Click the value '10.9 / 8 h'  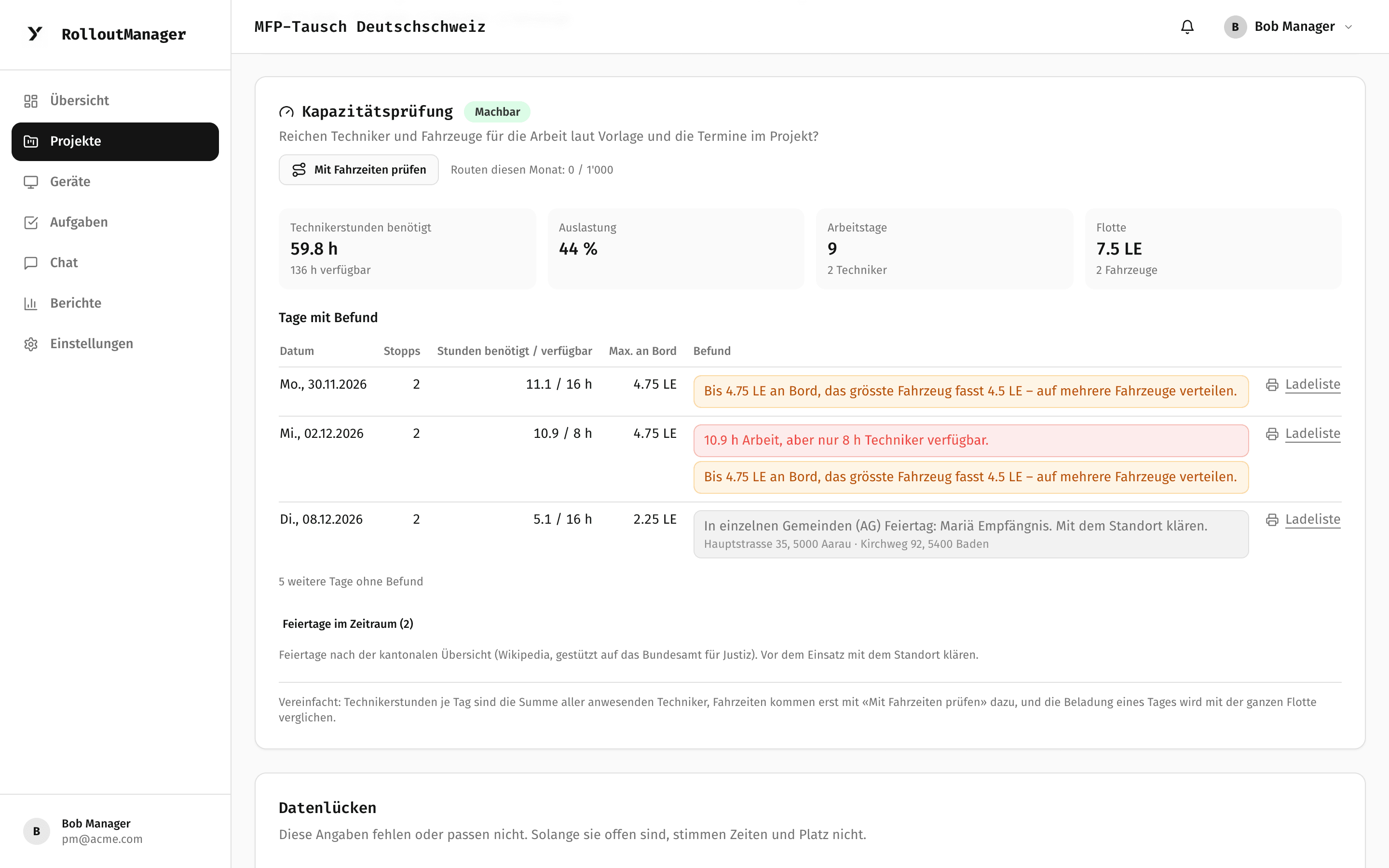coord(562,434)
